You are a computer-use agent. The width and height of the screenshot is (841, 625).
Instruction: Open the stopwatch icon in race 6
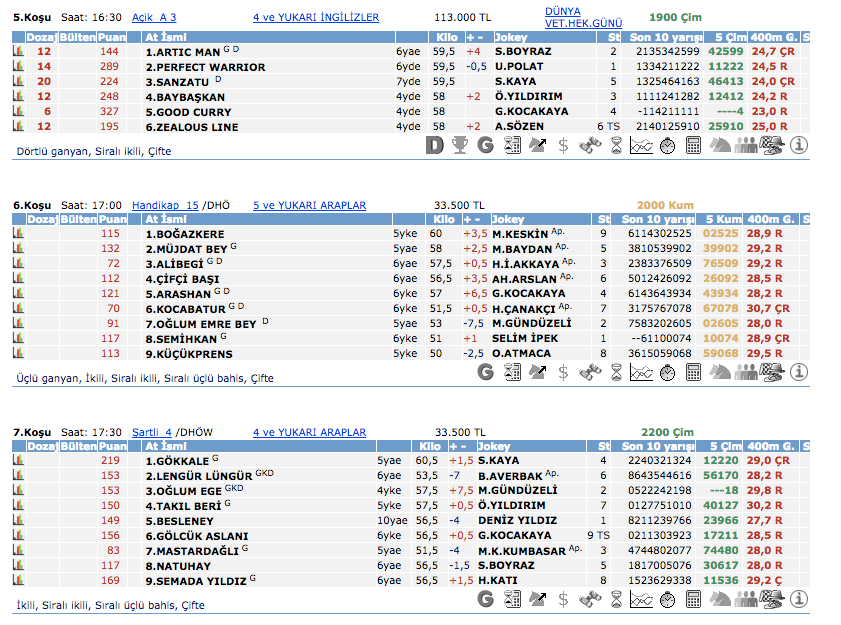[668, 372]
